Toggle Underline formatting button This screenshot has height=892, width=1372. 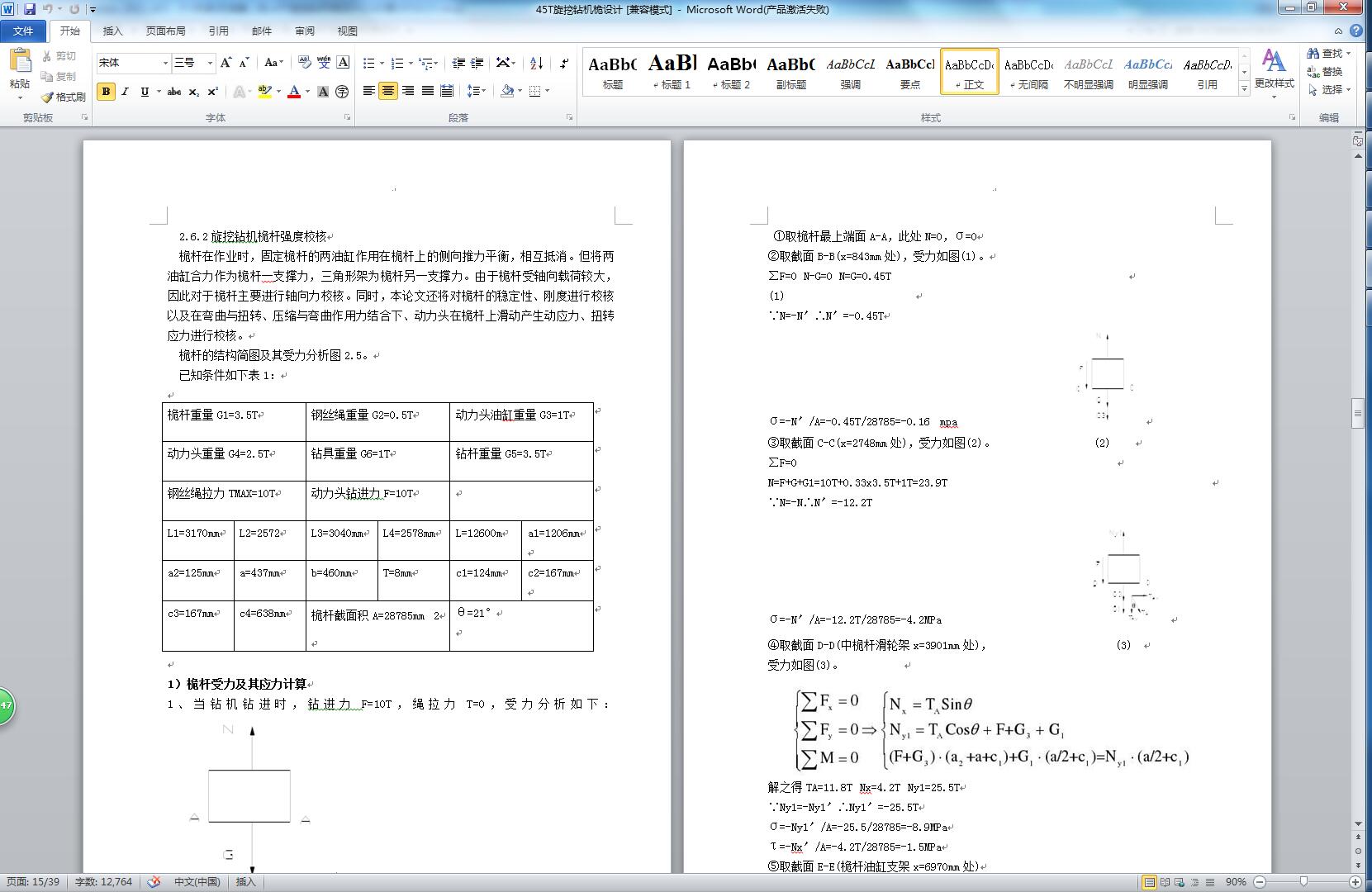(145, 92)
